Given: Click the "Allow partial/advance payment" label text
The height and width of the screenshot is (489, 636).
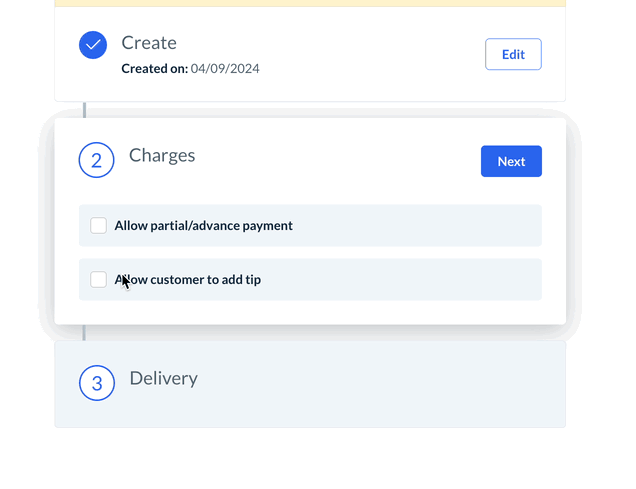Looking at the screenshot, I should coord(203,226).
